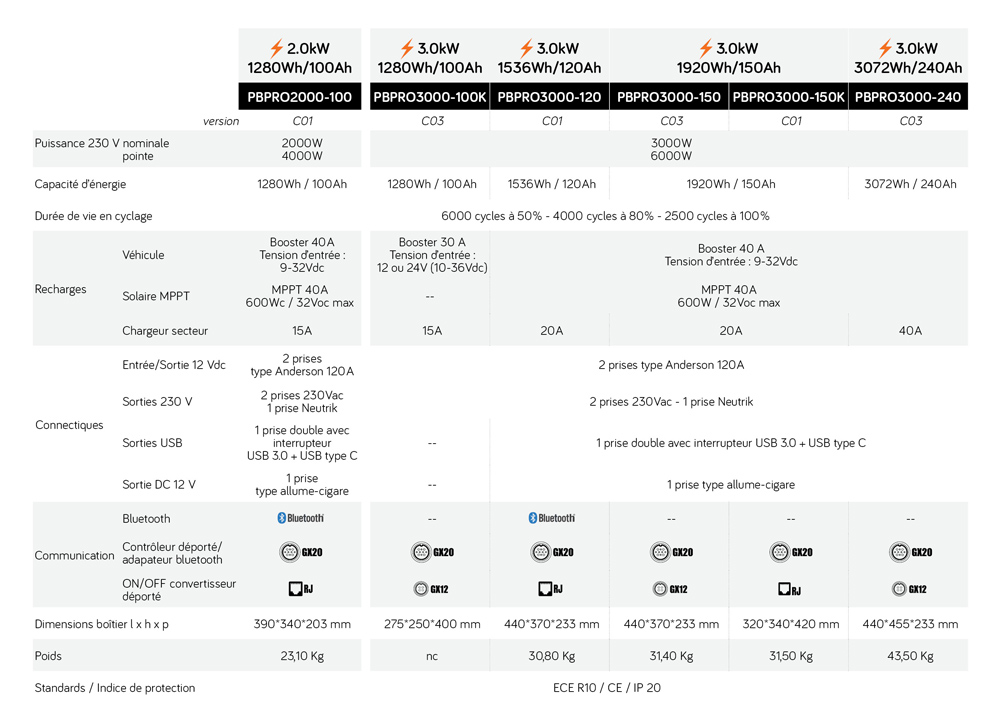This screenshot has height=706, width=1000.
Task: Click the GX12 icon in the PBPRO3000-100K column
Action: 432,589
